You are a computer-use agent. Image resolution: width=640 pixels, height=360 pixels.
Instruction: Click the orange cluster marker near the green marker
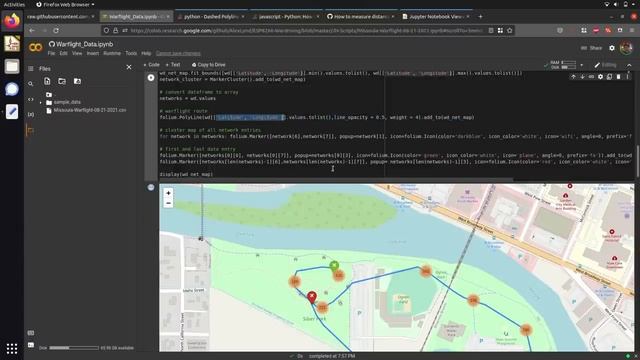coord(338,276)
